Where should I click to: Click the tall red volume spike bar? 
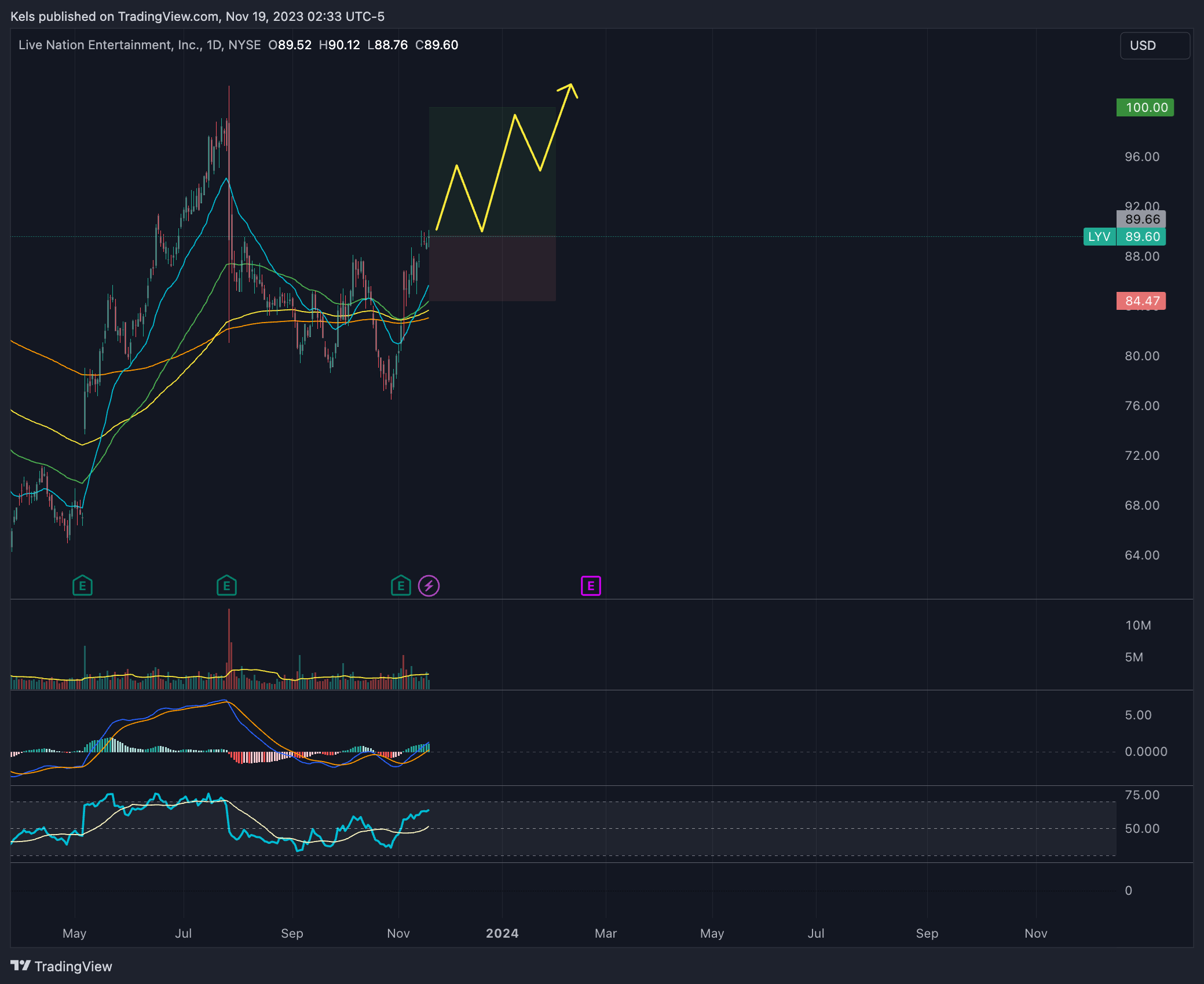tap(229, 648)
